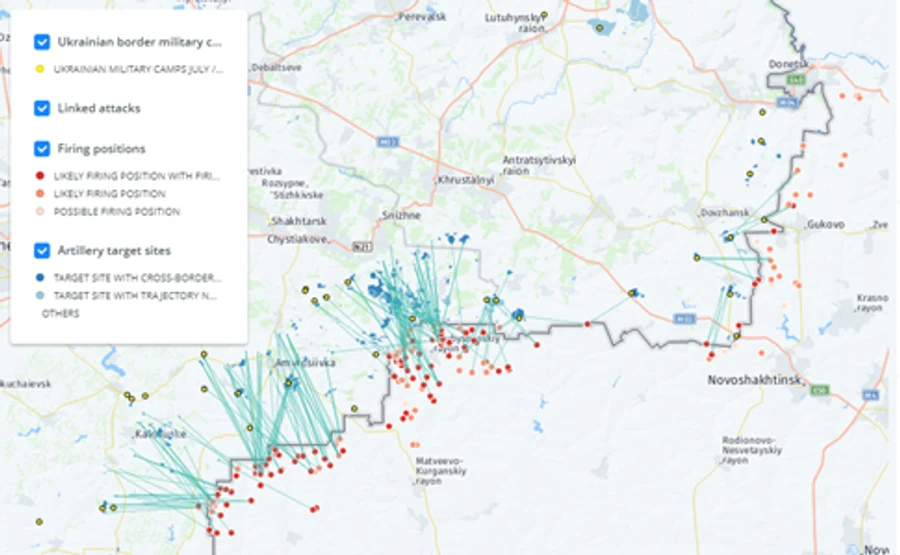
Task: Click light blue Target site with trajectory swatch
Action: click(x=40, y=296)
